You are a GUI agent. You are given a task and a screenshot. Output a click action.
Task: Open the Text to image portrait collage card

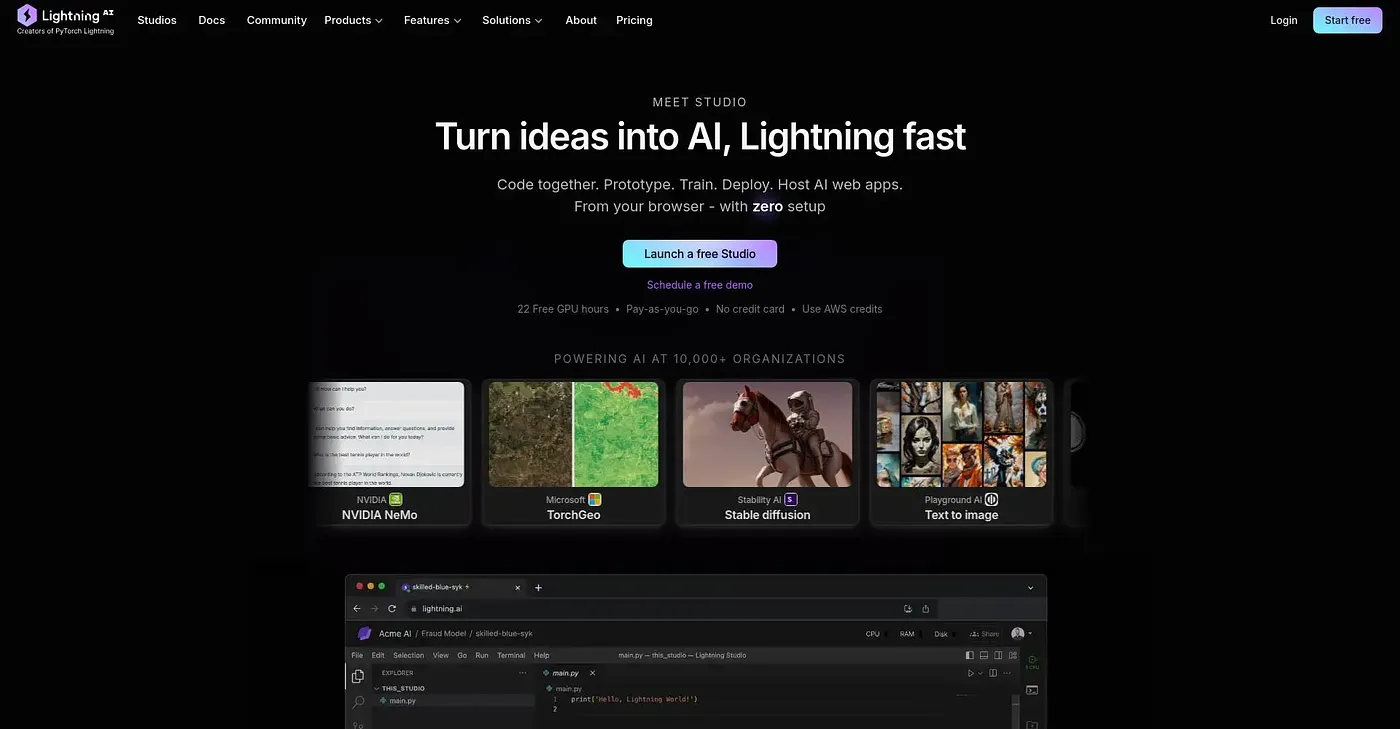point(962,452)
